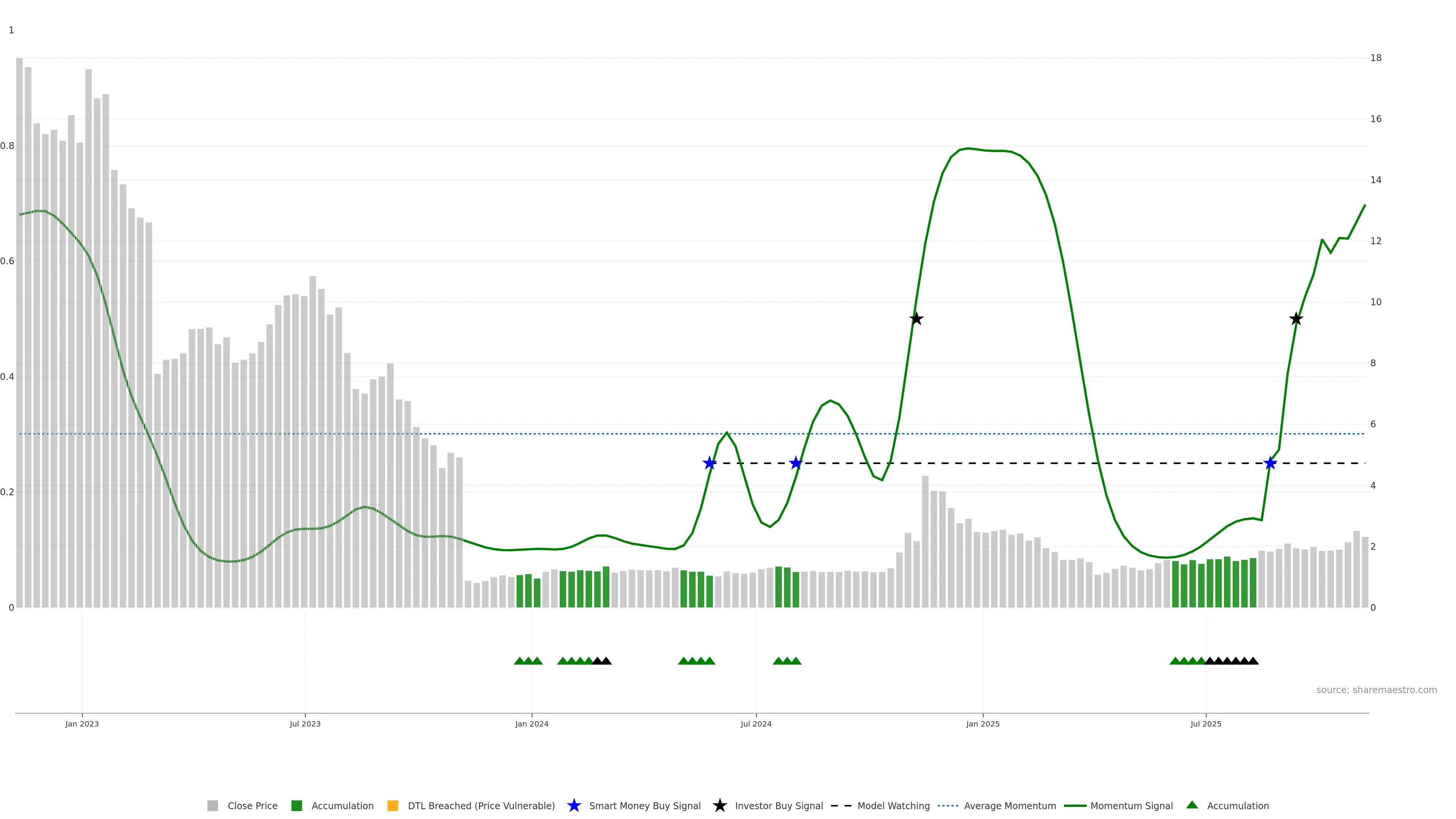
Task: Click the gray Close Price legend square
Action: click(x=212, y=805)
